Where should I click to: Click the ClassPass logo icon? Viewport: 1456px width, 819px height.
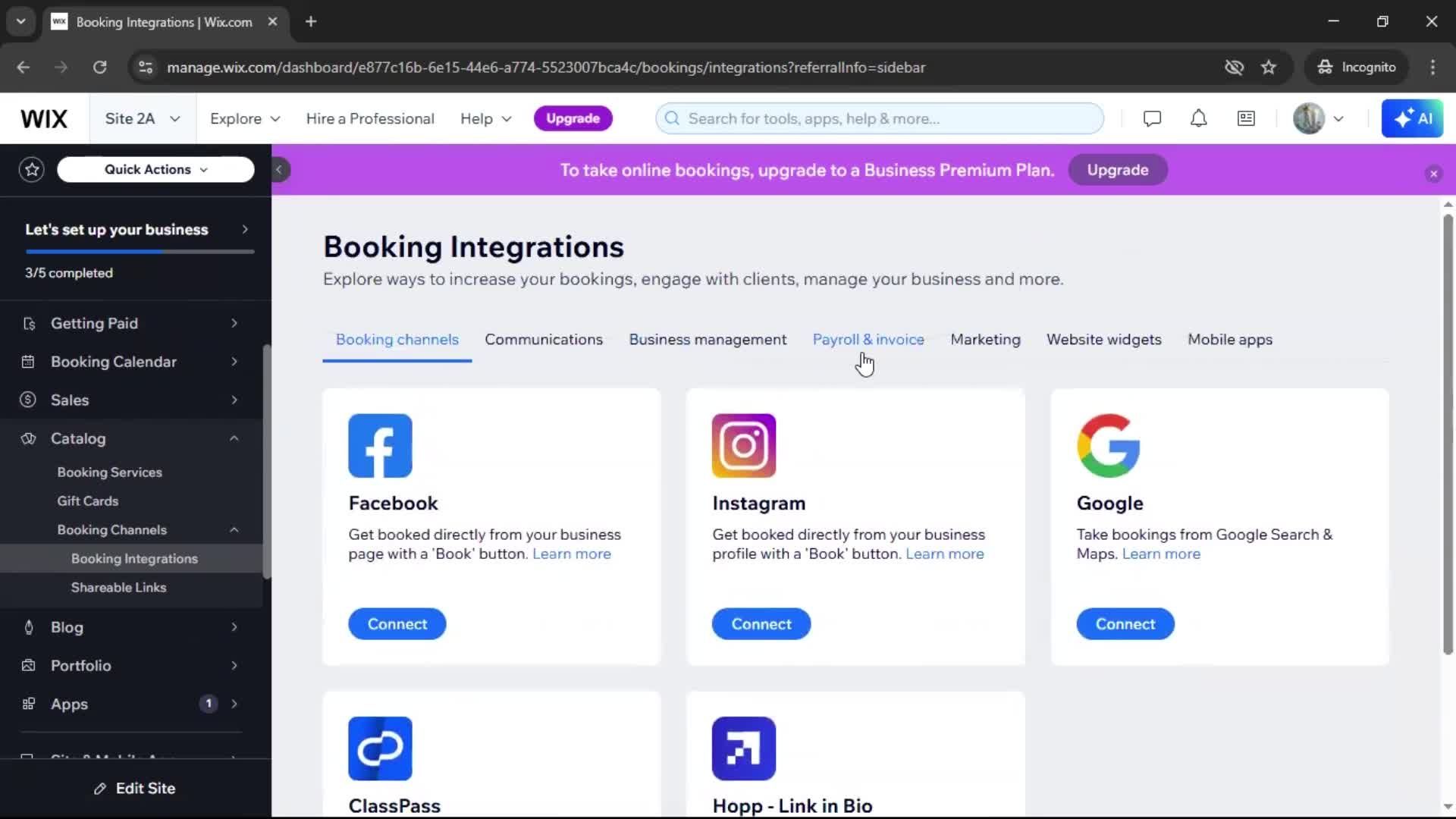click(x=380, y=748)
